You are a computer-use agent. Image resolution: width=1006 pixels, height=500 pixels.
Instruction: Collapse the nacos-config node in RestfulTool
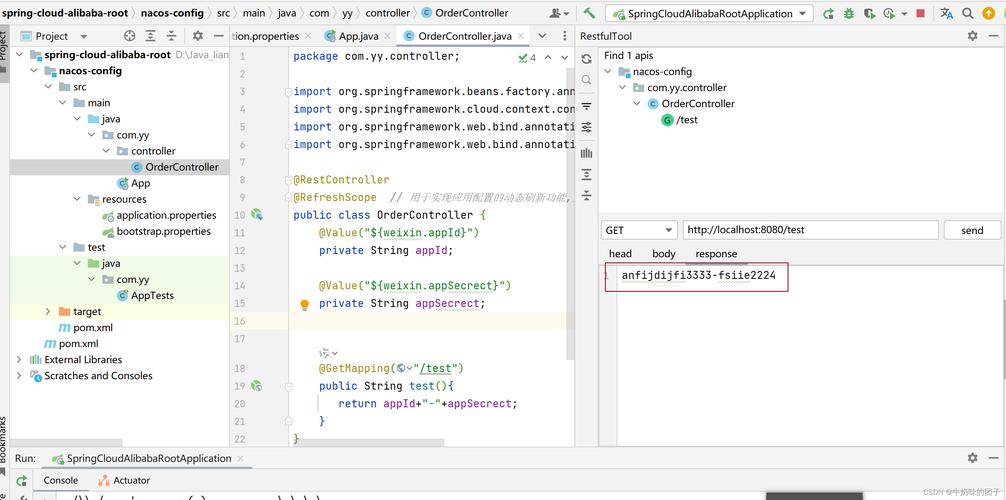(610, 72)
